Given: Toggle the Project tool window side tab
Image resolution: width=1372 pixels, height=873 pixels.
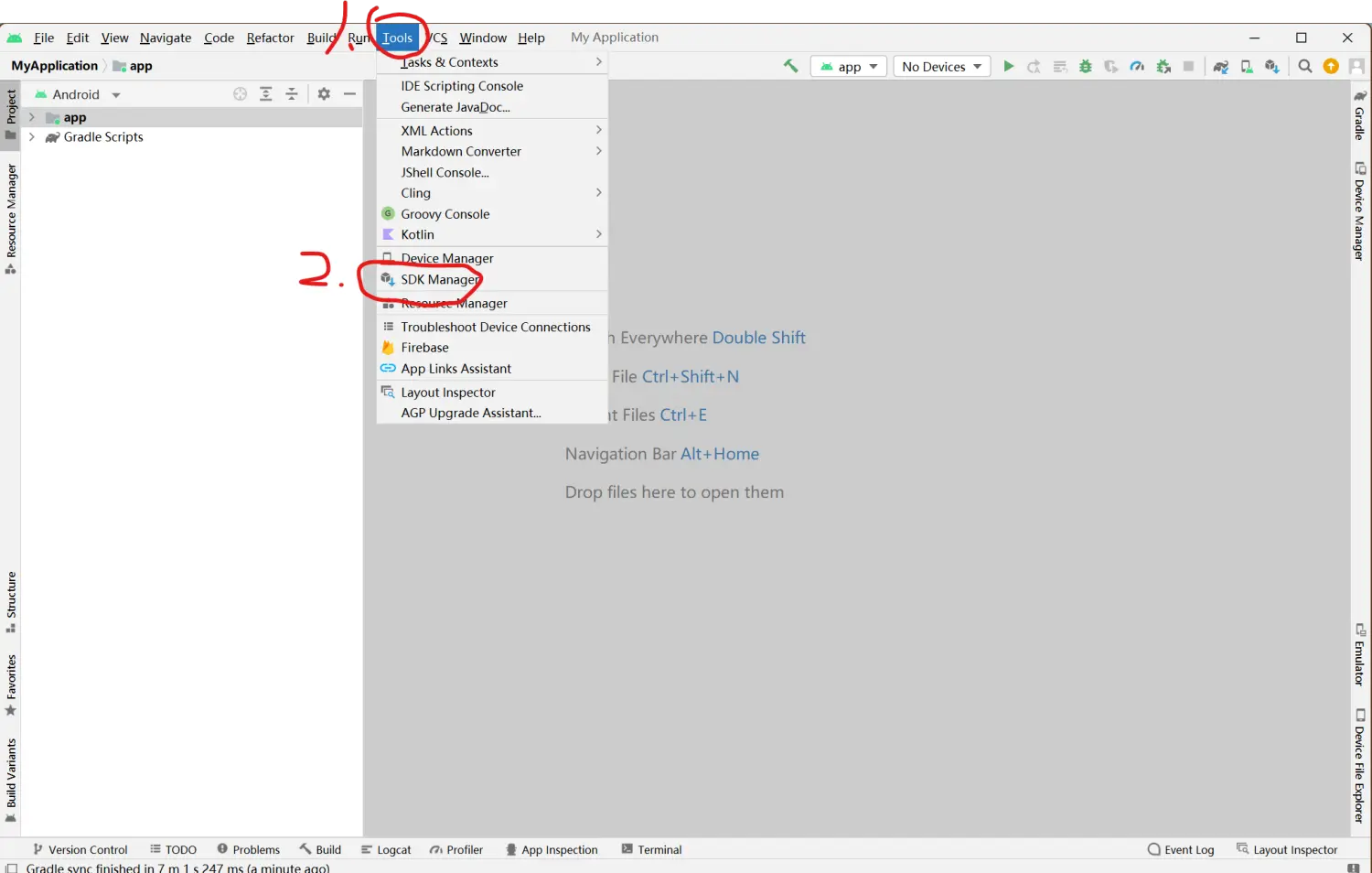Looking at the screenshot, I should [x=11, y=113].
